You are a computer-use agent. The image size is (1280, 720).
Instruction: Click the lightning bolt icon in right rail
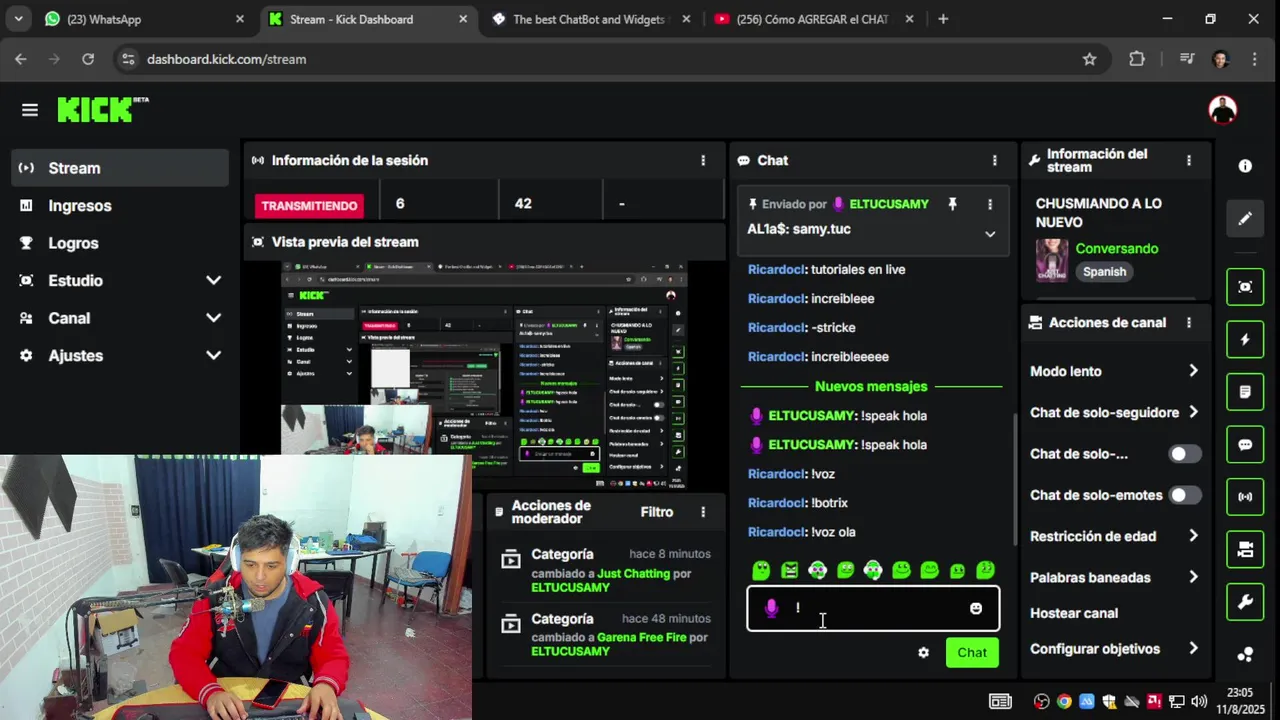point(1245,339)
